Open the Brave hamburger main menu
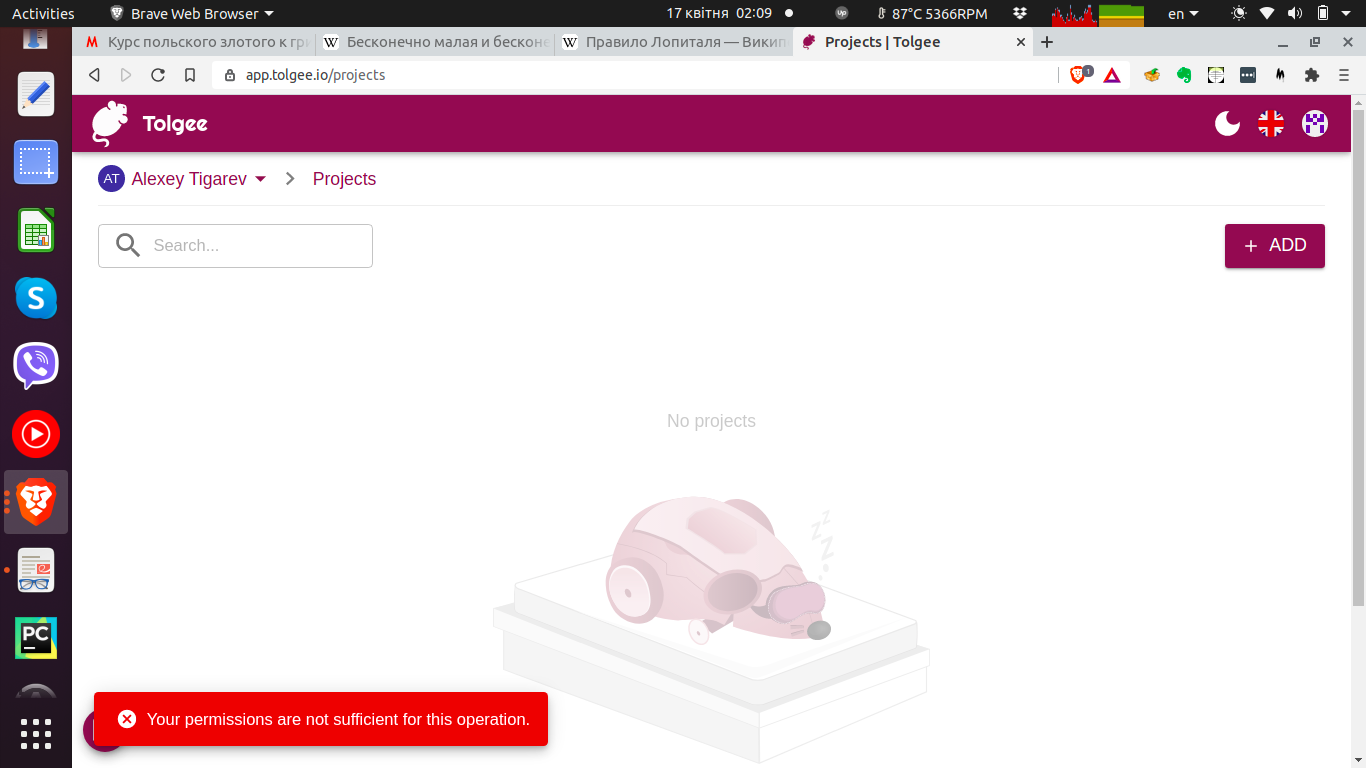This screenshot has width=1366, height=768. tap(1343, 75)
